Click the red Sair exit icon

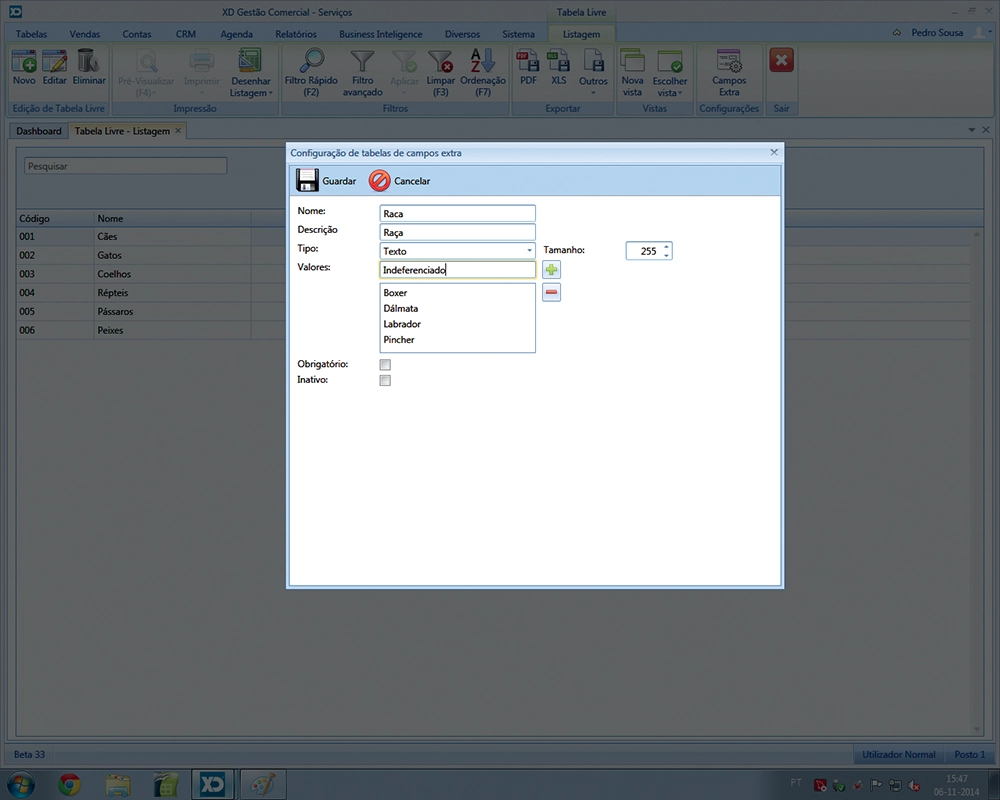(781, 61)
